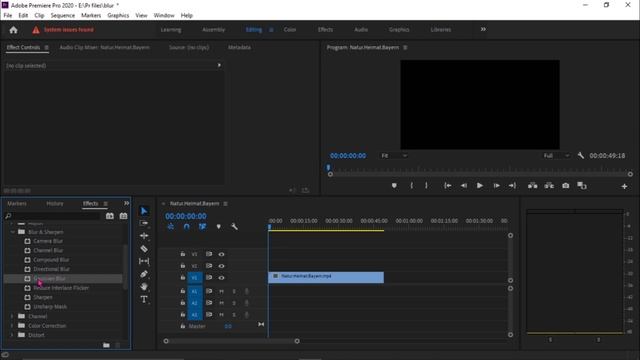This screenshot has height=360, width=640.
Task: Open Timeline display settings wrench
Action: coord(234,227)
